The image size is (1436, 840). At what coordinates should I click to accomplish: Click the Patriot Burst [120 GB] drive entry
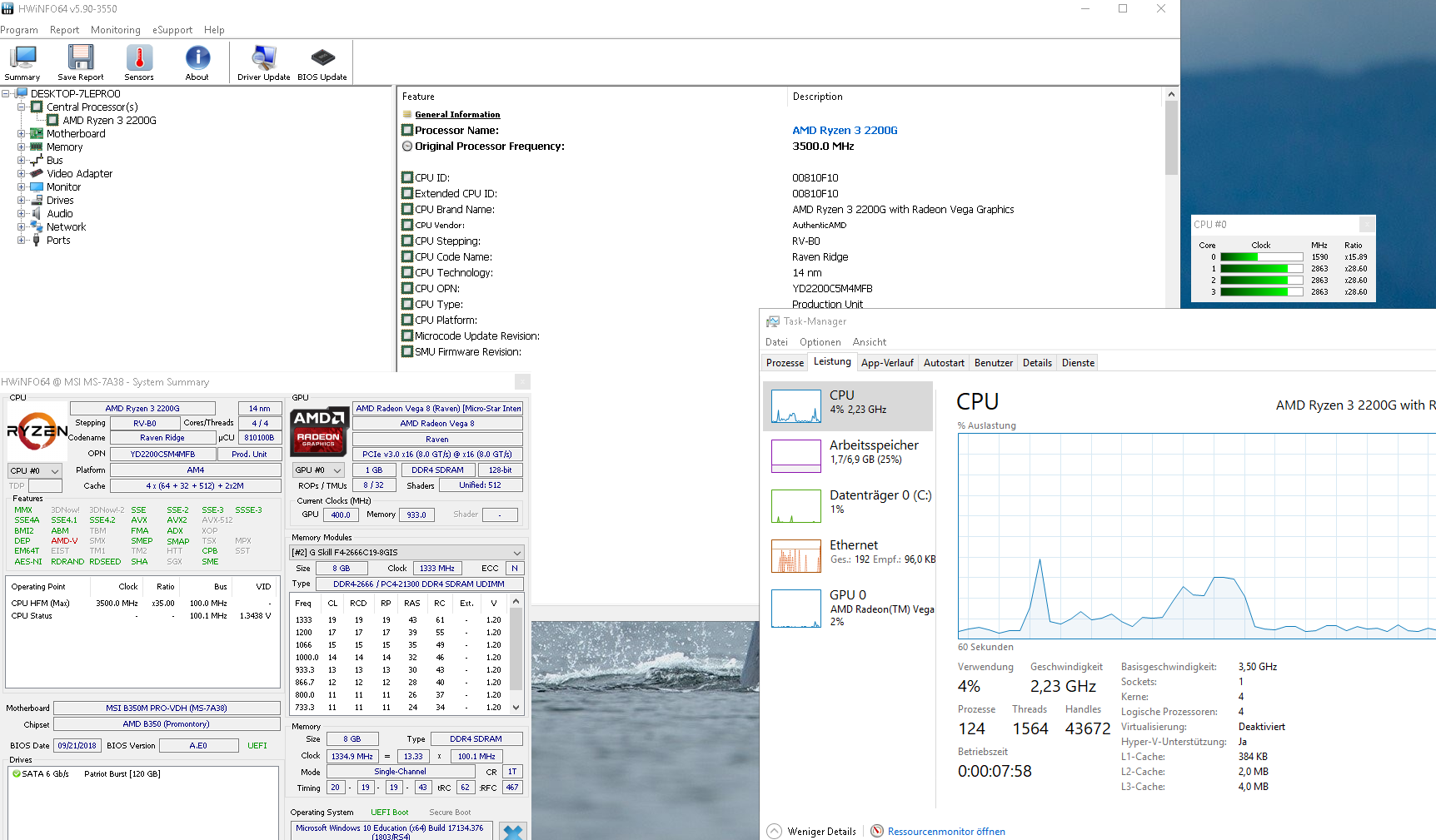point(122,774)
